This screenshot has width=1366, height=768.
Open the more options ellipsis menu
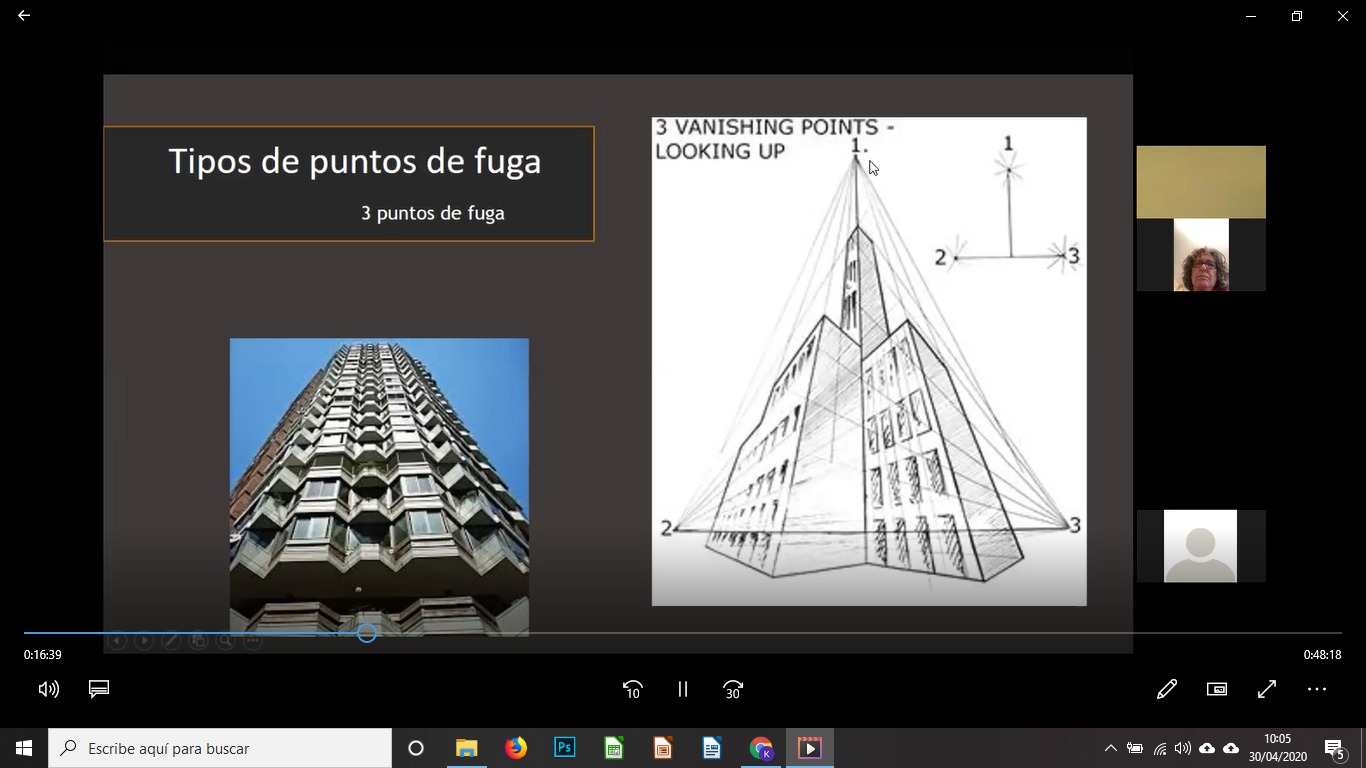click(1317, 689)
